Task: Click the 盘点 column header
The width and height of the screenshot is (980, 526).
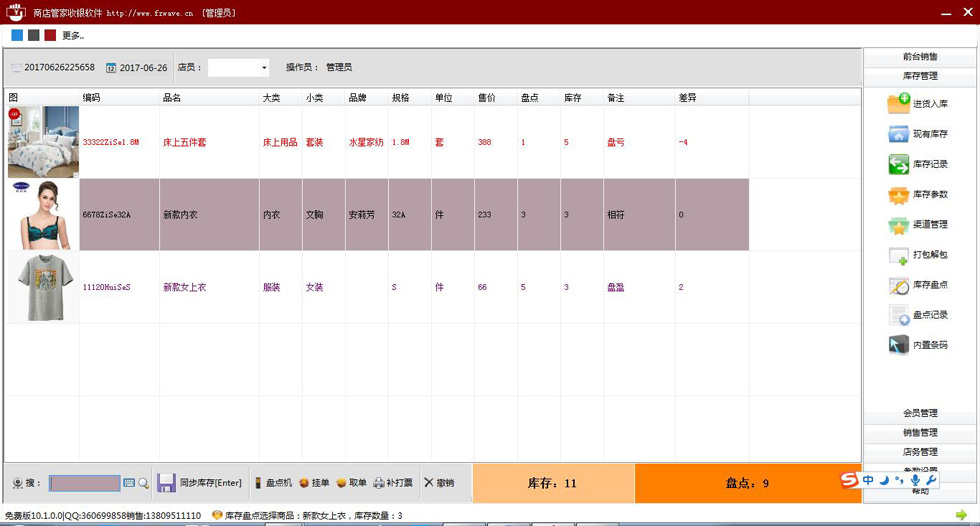Action: [539, 97]
